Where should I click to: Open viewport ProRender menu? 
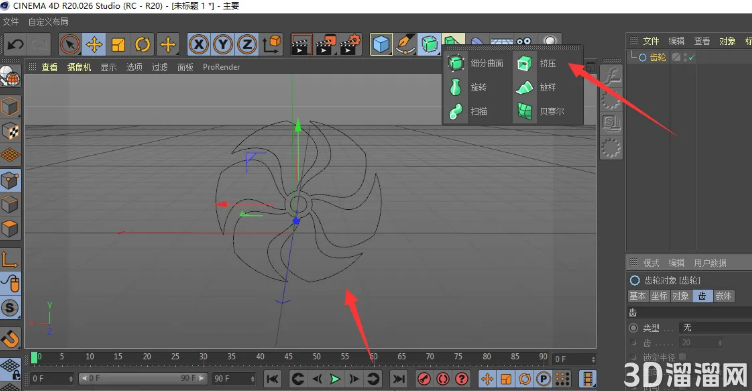[221, 67]
